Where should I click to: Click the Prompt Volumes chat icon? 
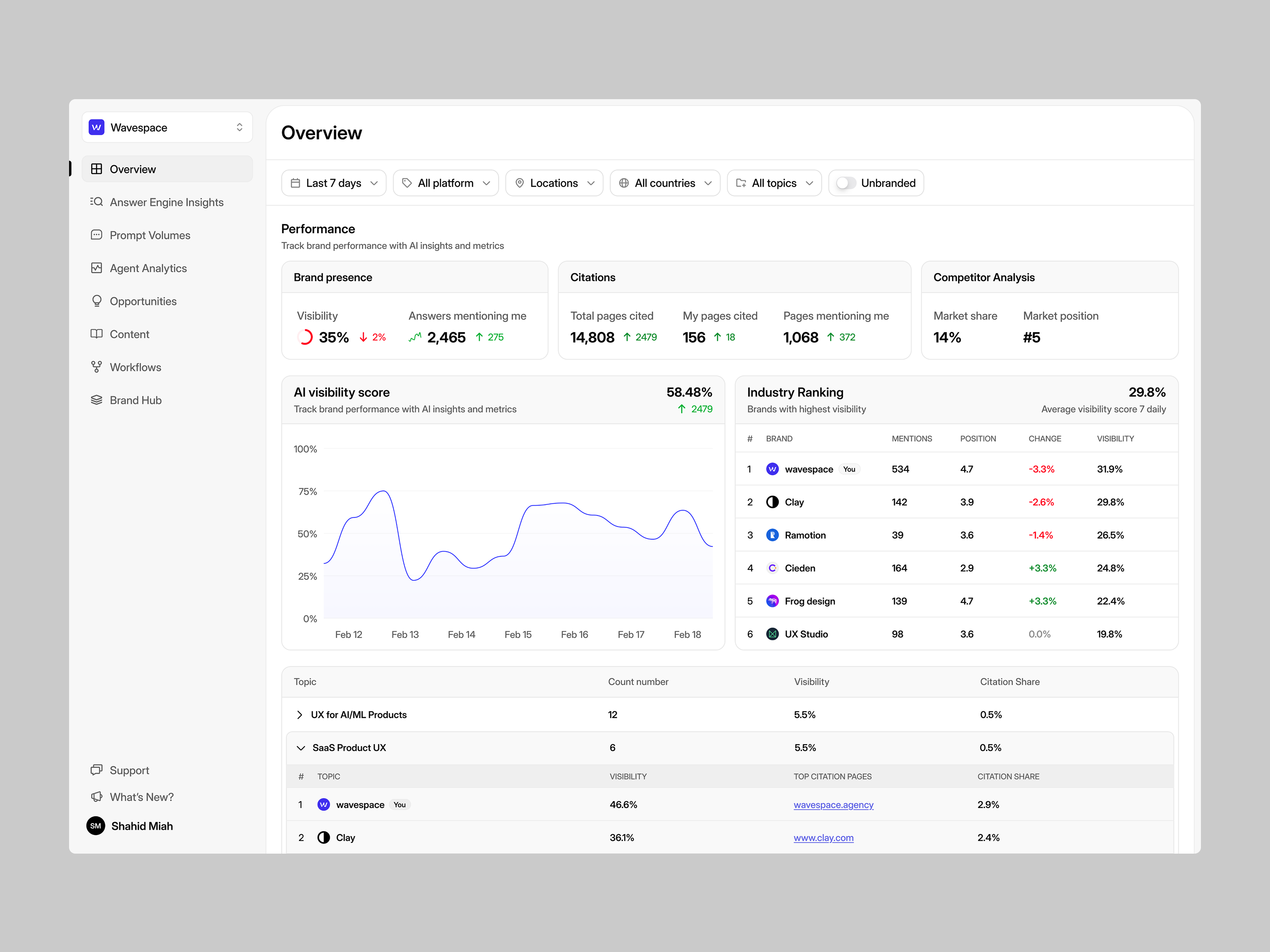coord(96,235)
